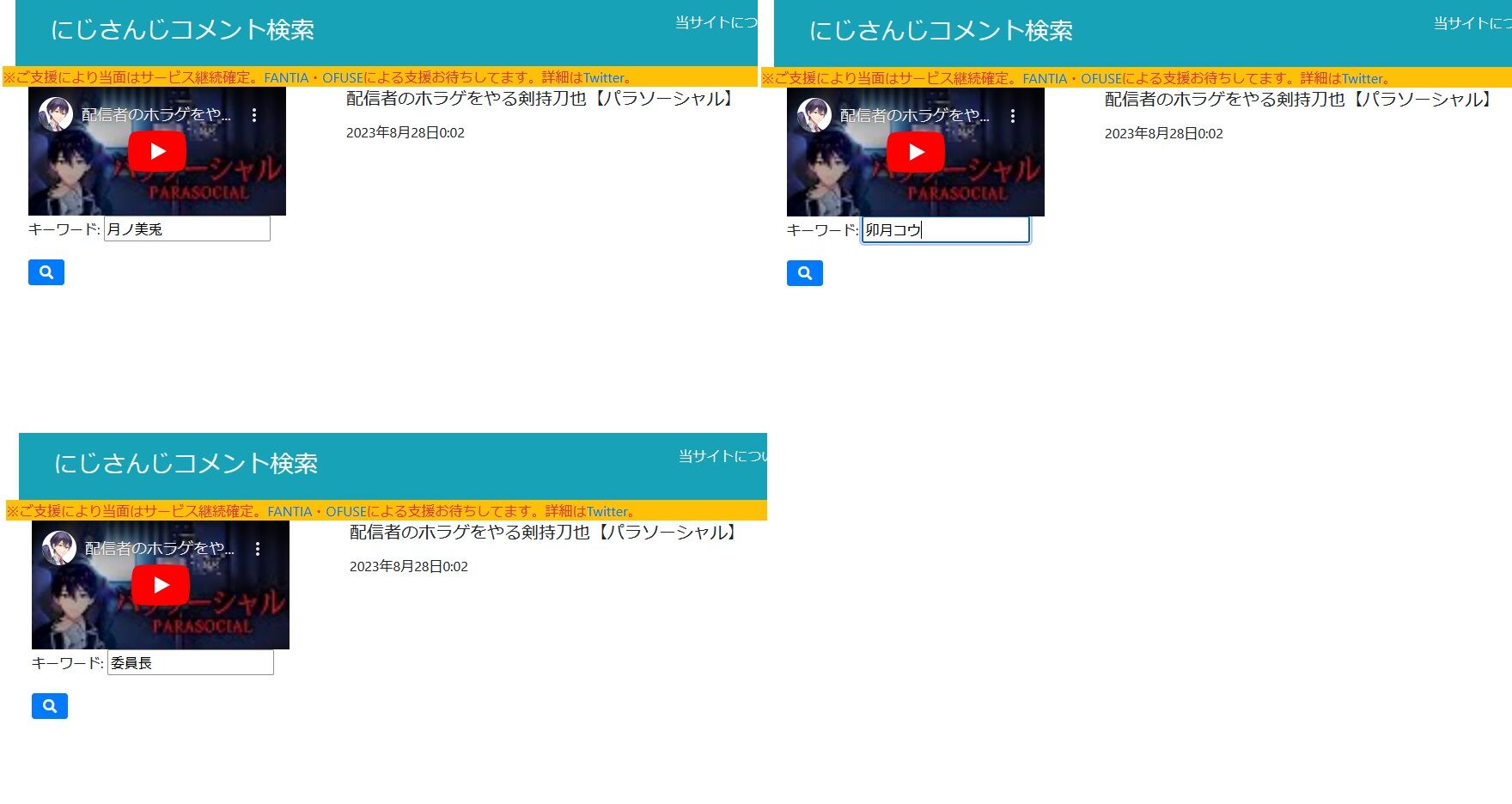The image size is (1512, 804).
Task: Click the date 2023年8月28日0:02 in the 卯月コウ panel
Action: [1164, 134]
